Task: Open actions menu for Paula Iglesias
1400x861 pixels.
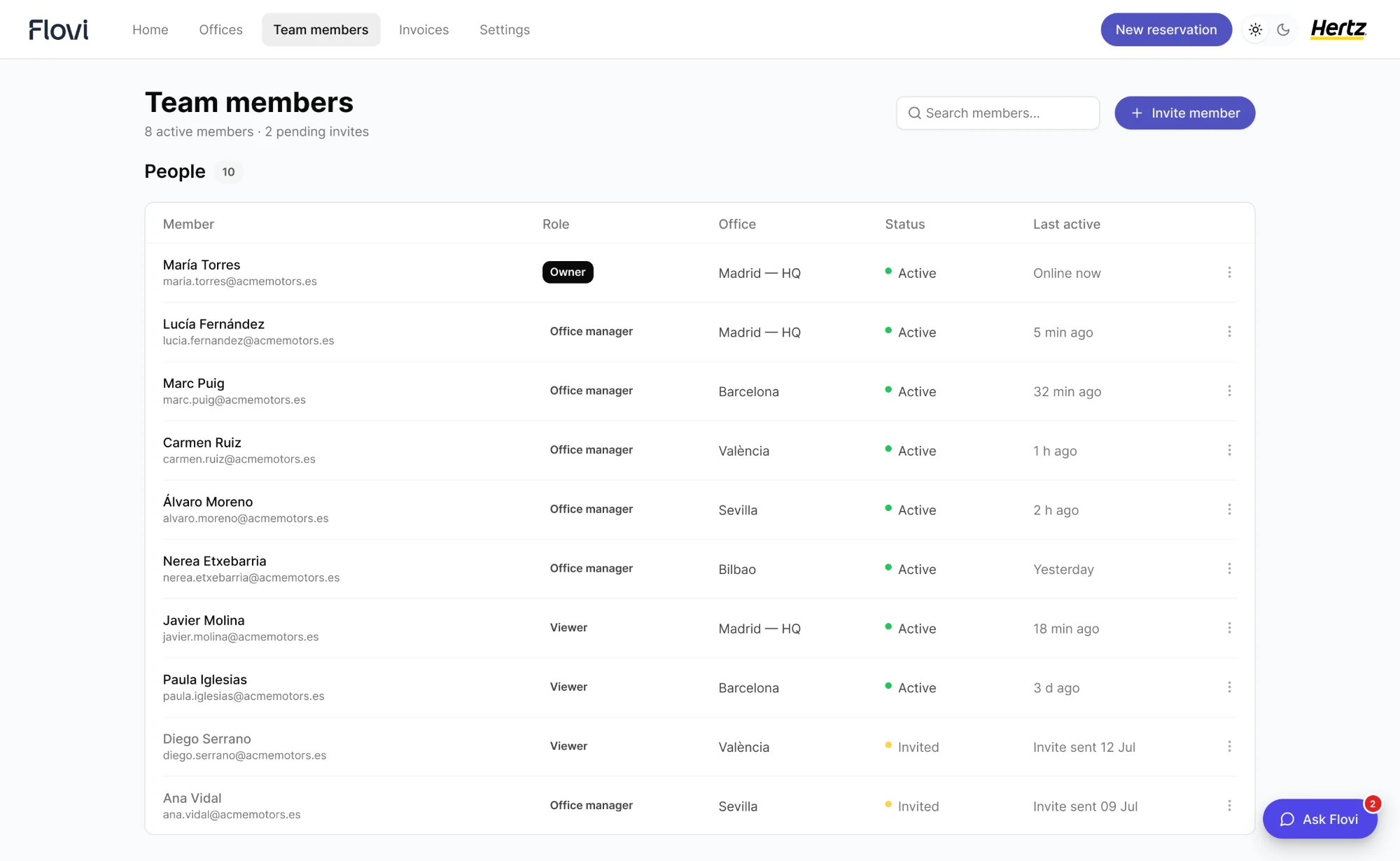Action: point(1229,687)
